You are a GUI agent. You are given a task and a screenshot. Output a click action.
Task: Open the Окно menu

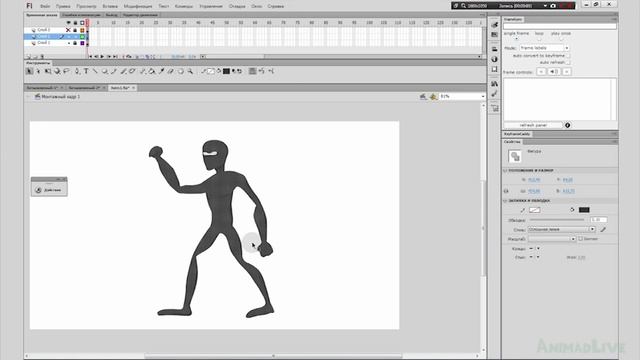256,6
